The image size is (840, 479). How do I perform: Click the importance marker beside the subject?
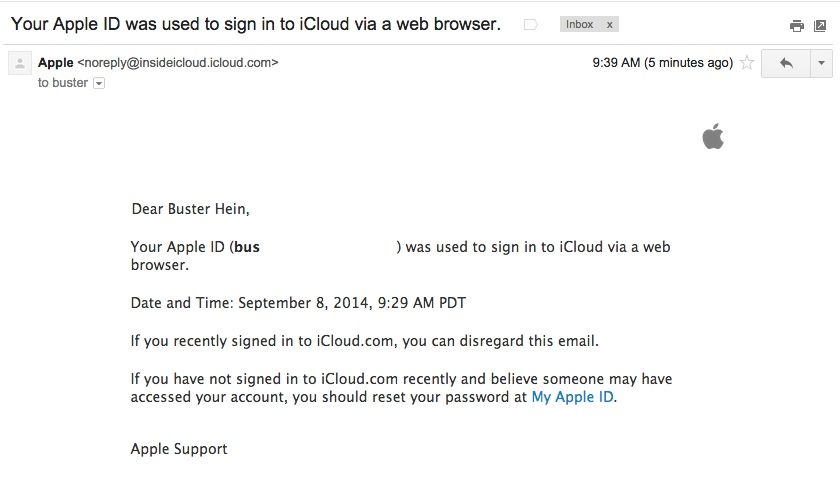(531, 24)
